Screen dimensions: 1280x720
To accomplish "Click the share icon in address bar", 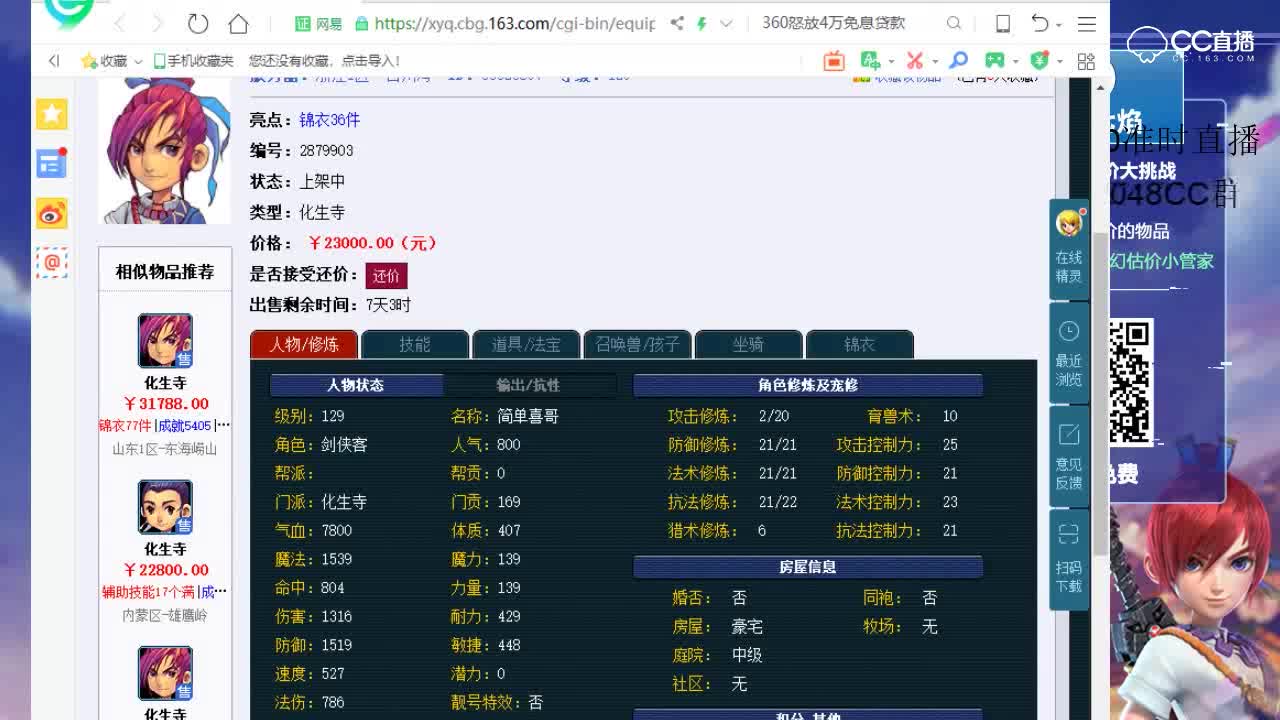I will 677,23.
